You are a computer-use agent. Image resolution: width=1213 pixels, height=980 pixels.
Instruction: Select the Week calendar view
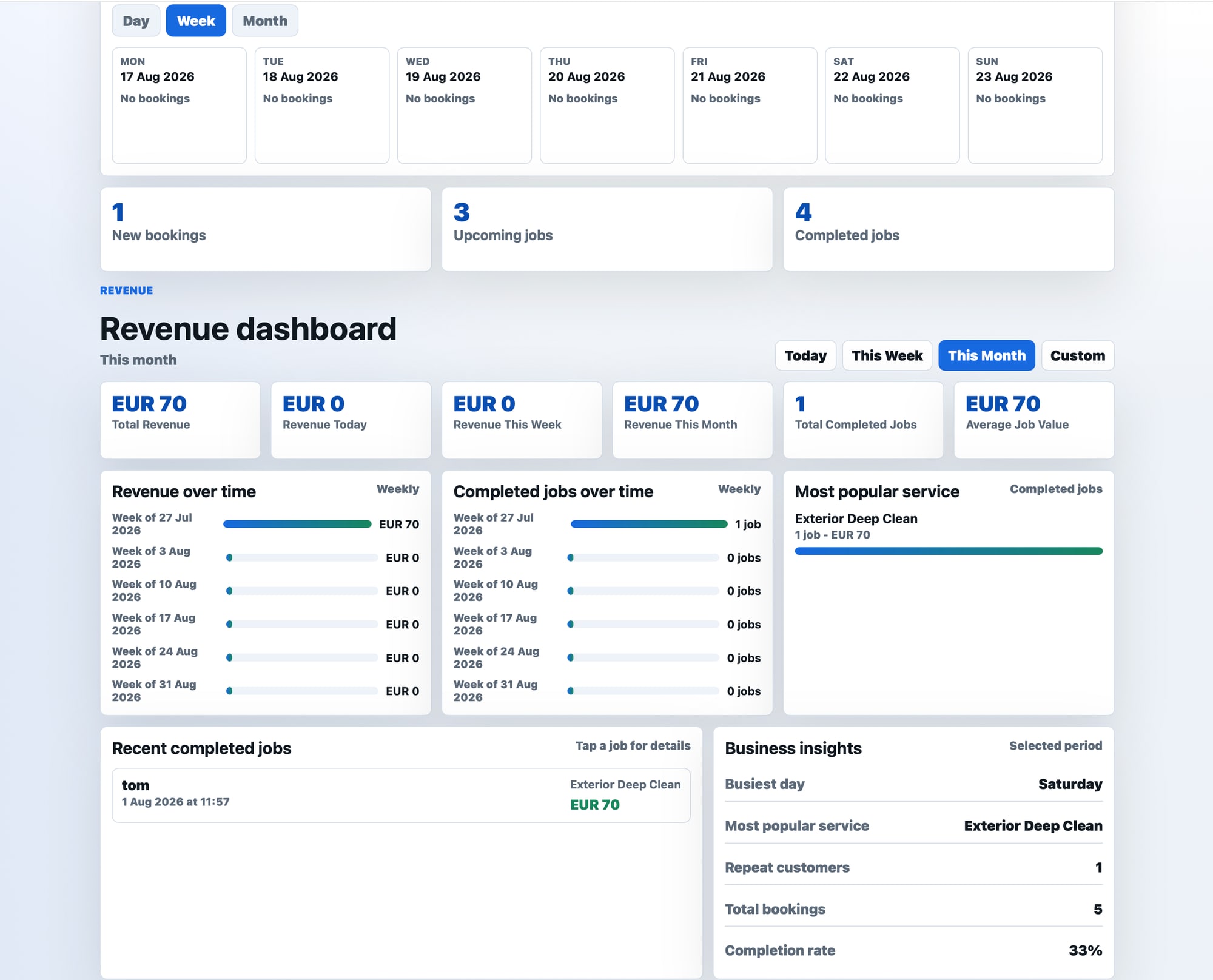[x=196, y=21]
